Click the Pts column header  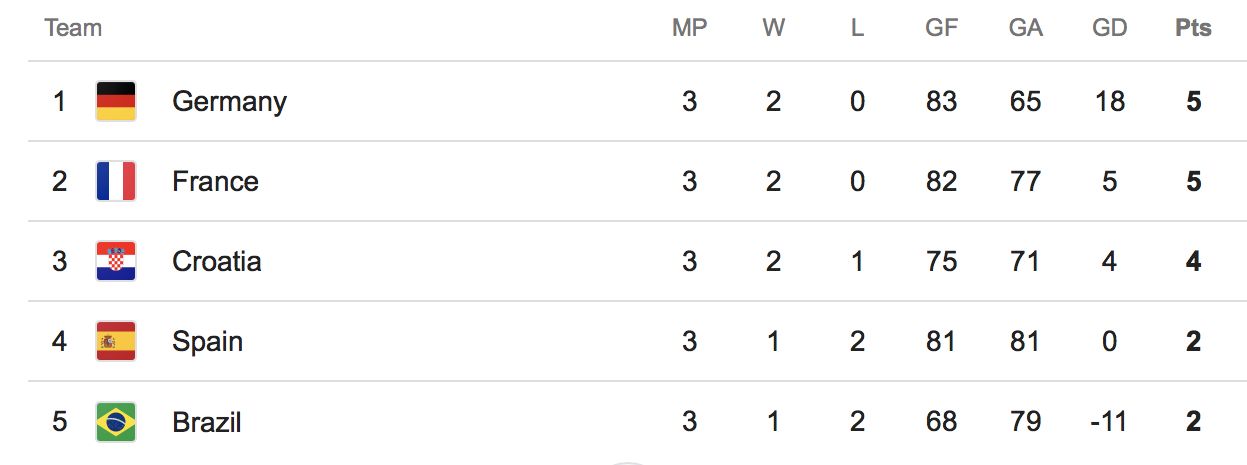[1193, 28]
